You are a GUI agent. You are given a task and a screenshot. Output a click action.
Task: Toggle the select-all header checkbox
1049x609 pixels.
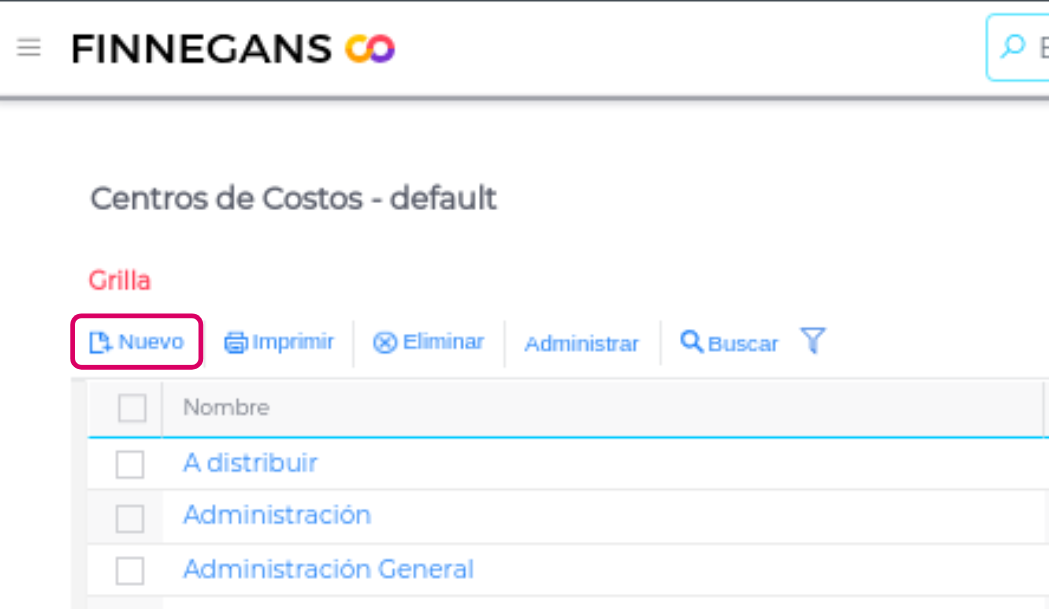(132, 408)
